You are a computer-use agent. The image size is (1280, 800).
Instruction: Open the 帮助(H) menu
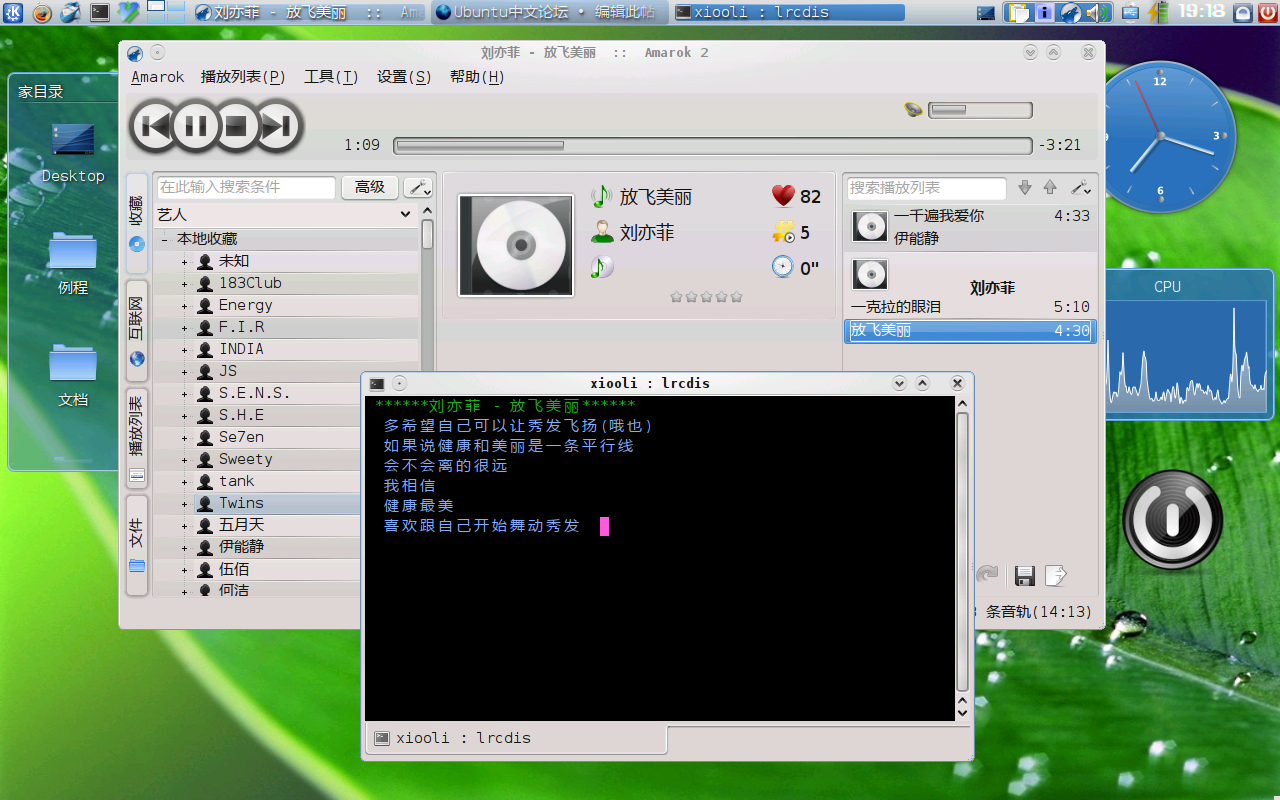(477, 77)
